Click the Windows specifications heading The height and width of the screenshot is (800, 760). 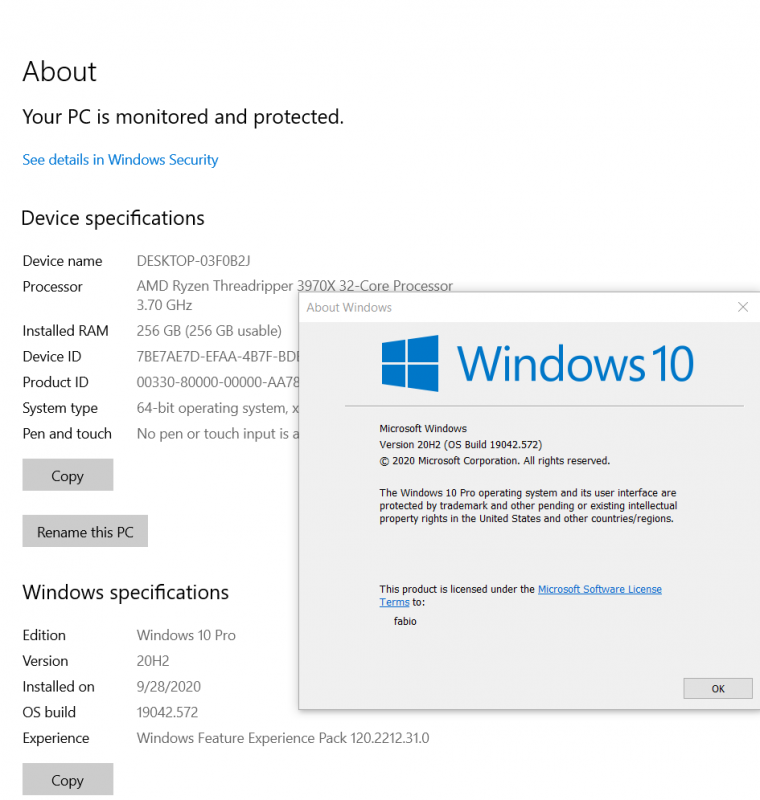click(x=125, y=592)
